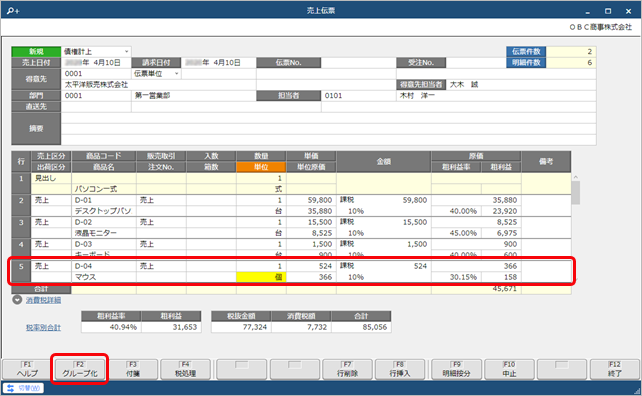This screenshot has width=642, height=396.
Task: Click the 直送先 input field
Action: coord(96,107)
